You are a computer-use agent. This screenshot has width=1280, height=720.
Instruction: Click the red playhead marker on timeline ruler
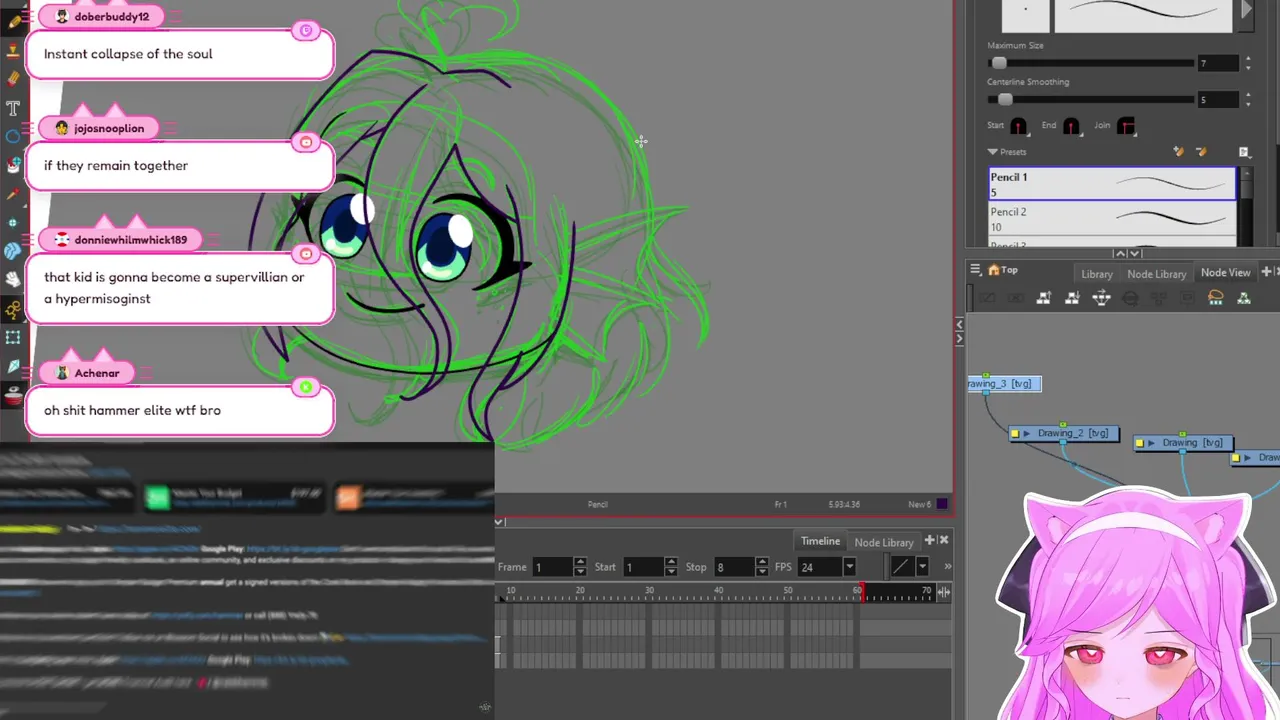point(862,592)
